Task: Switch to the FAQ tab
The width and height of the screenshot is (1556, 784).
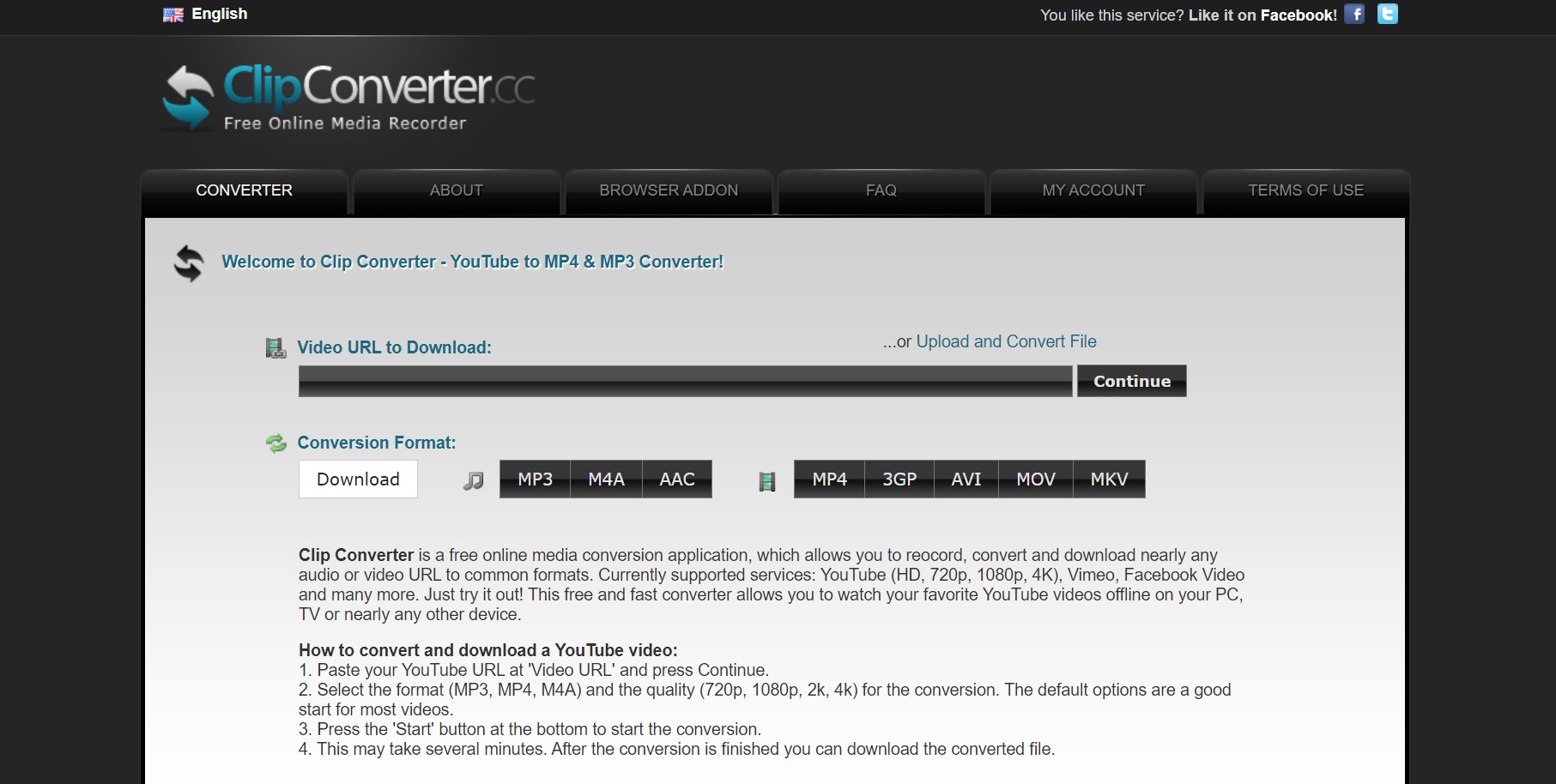Action: 881,190
